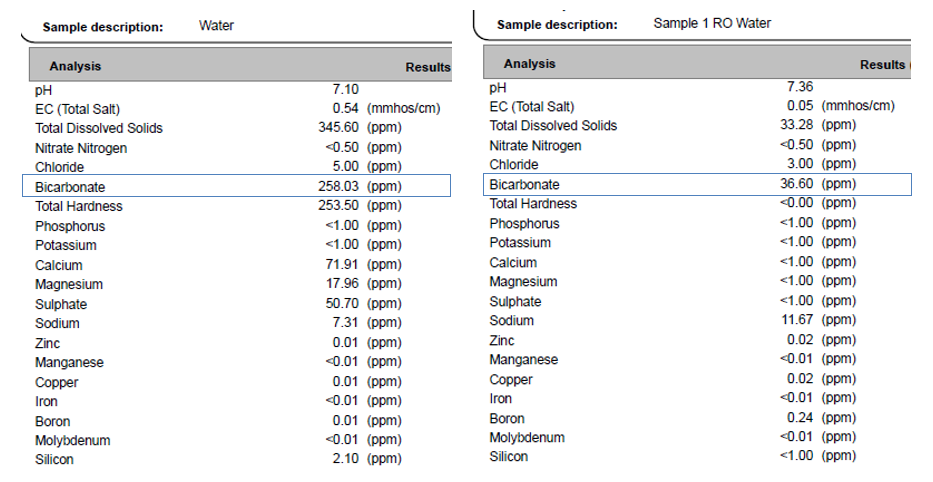
Task: Select Total Hardness label in left table
Action: tap(79, 206)
